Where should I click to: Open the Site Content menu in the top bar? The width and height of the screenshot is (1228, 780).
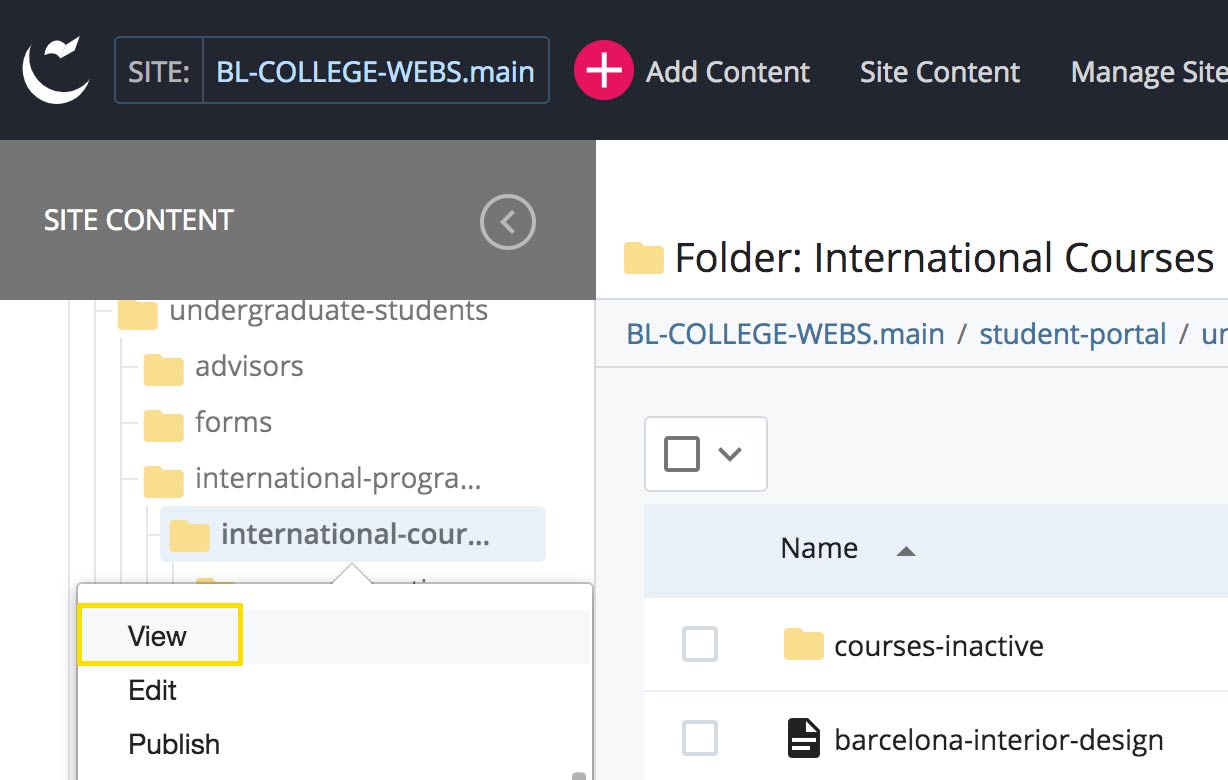pos(940,71)
